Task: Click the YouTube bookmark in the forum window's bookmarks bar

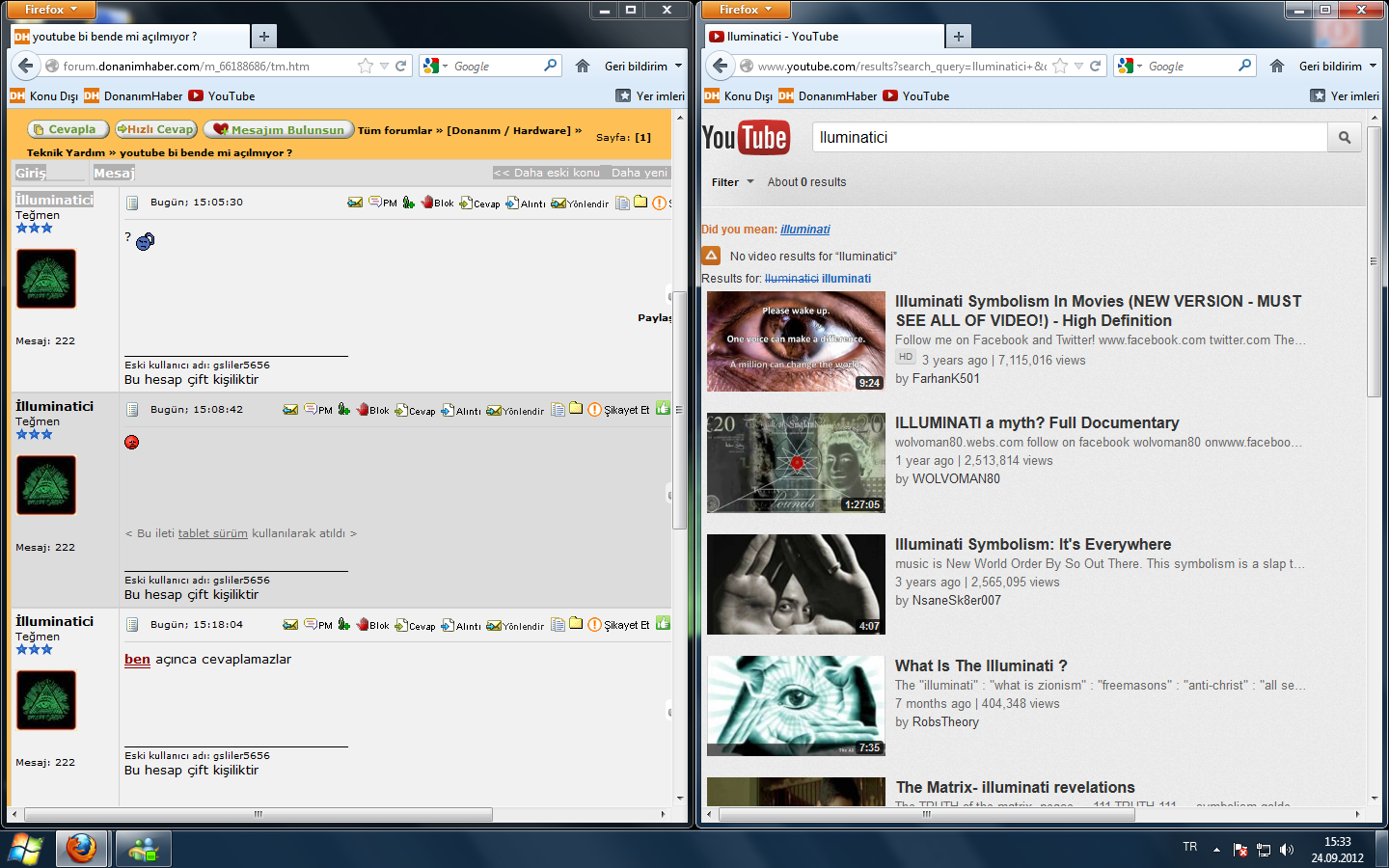Action: coord(222,96)
